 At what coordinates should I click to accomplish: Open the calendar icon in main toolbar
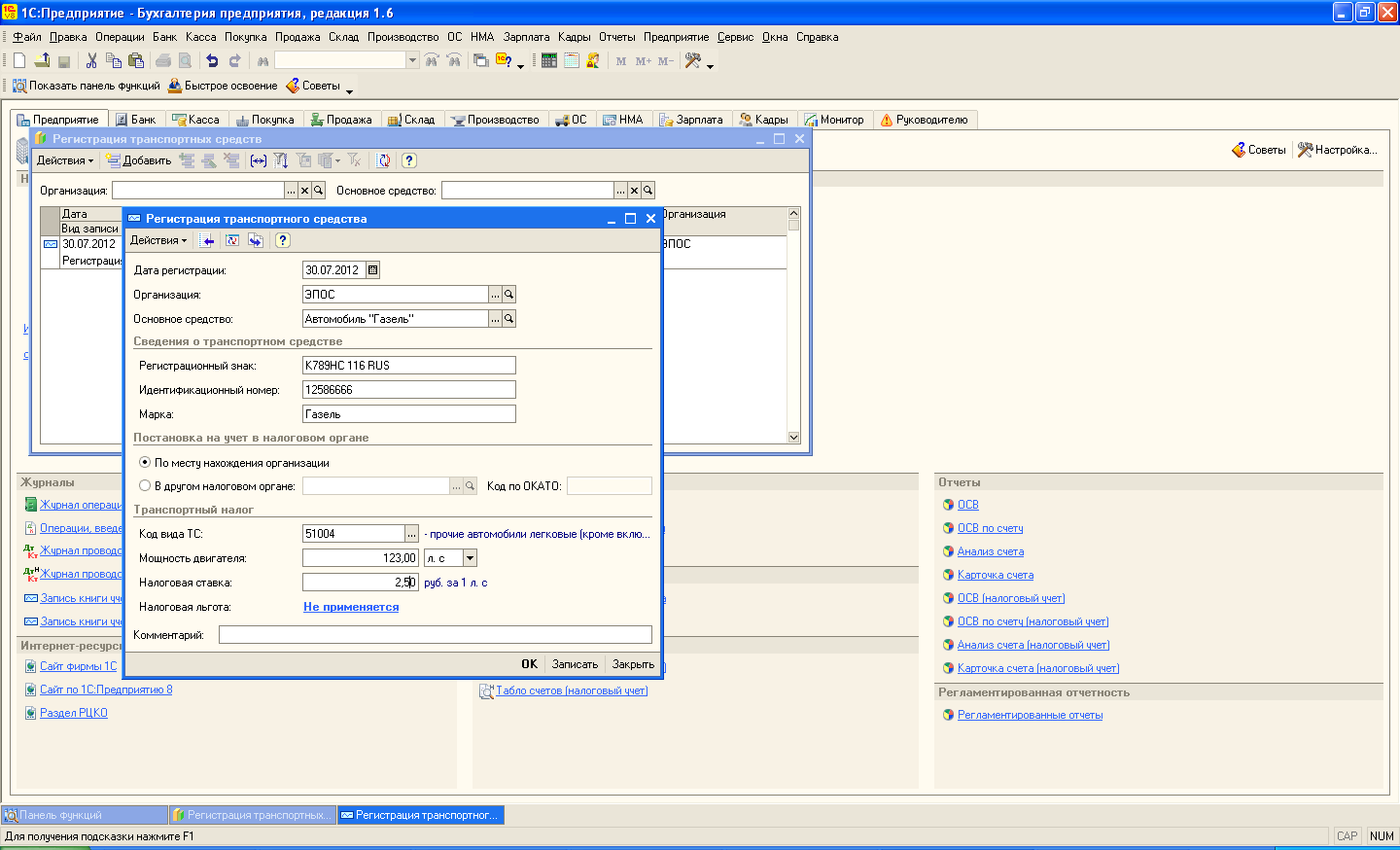(572, 60)
